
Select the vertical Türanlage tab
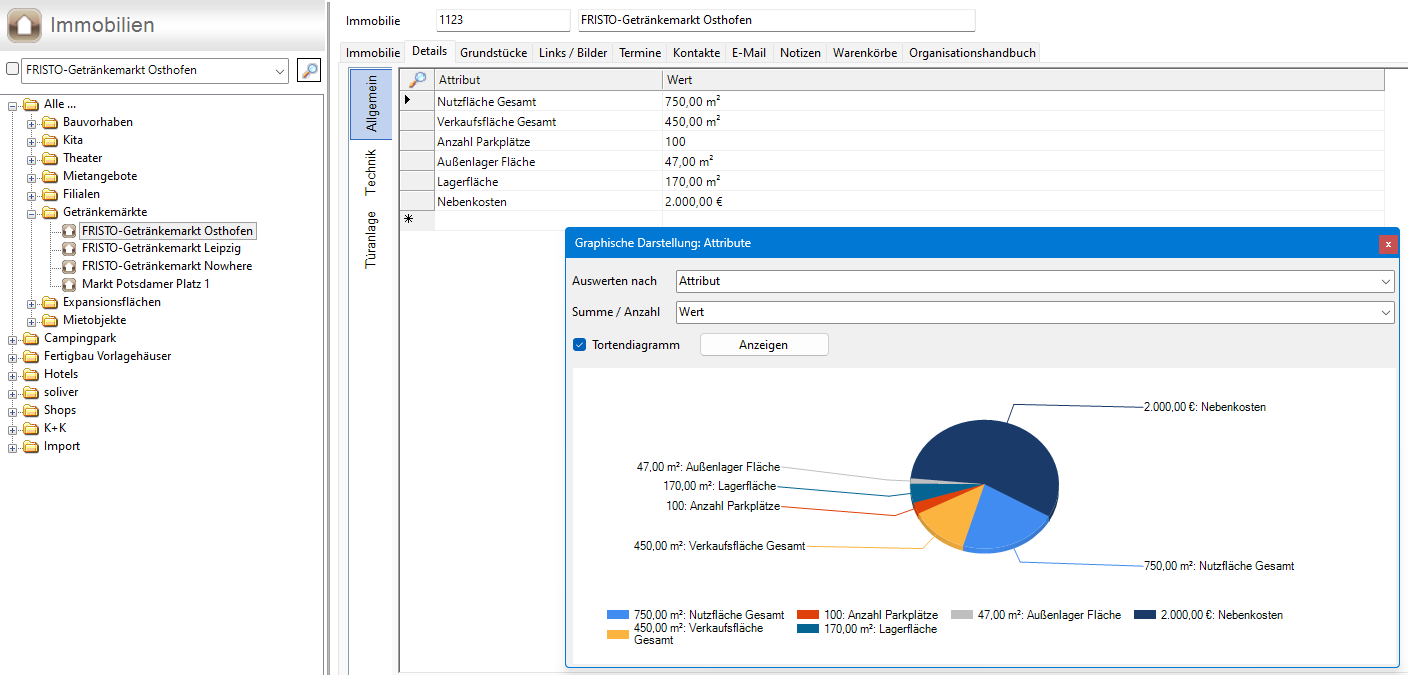[x=371, y=239]
